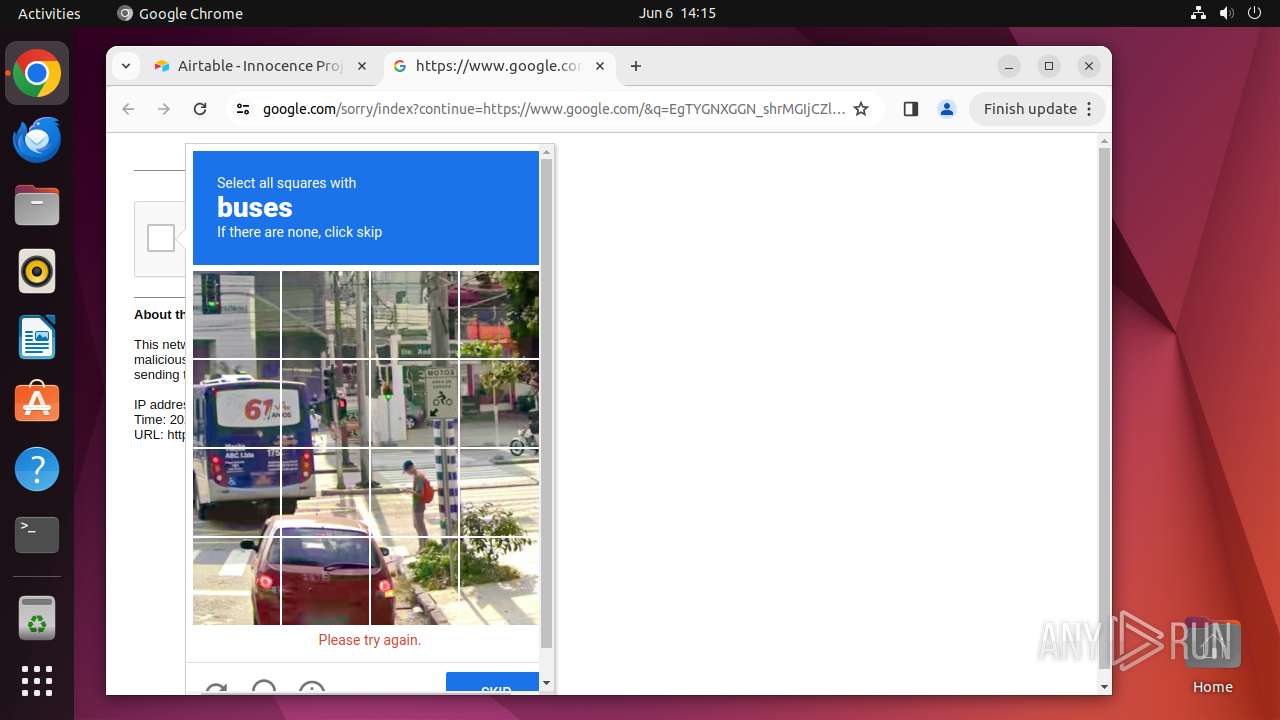
Task: Open Chrome three-dot menu
Action: (x=1089, y=109)
